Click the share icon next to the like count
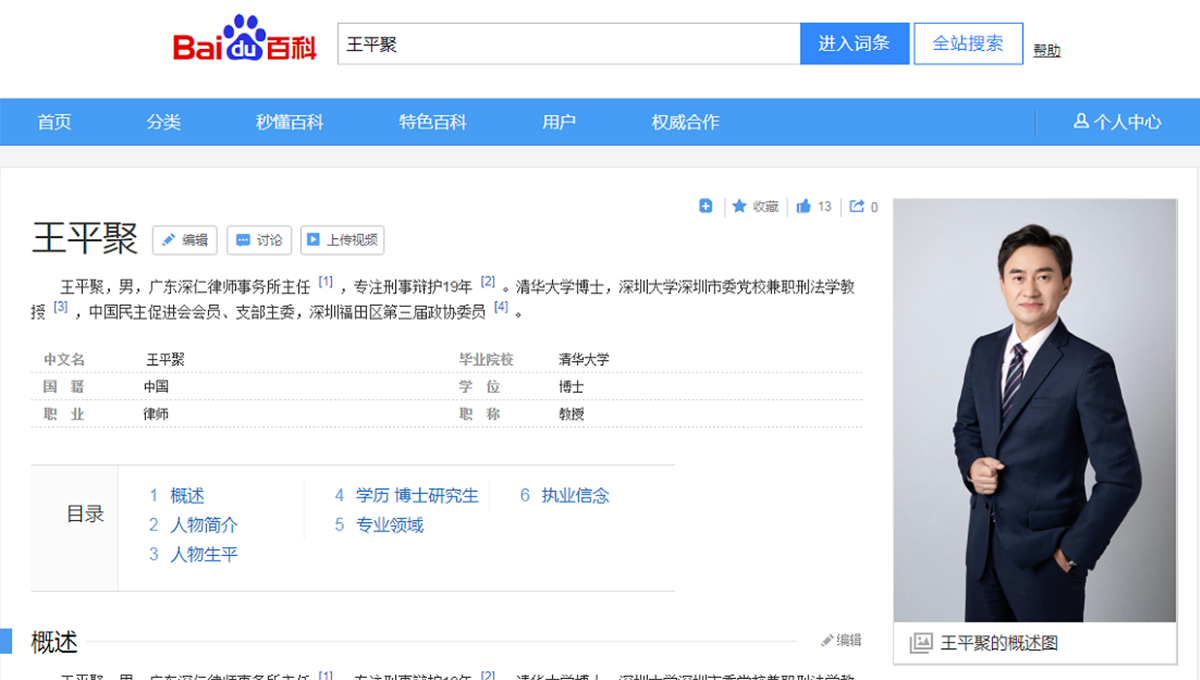Image resolution: width=1200 pixels, height=680 pixels. click(x=857, y=206)
